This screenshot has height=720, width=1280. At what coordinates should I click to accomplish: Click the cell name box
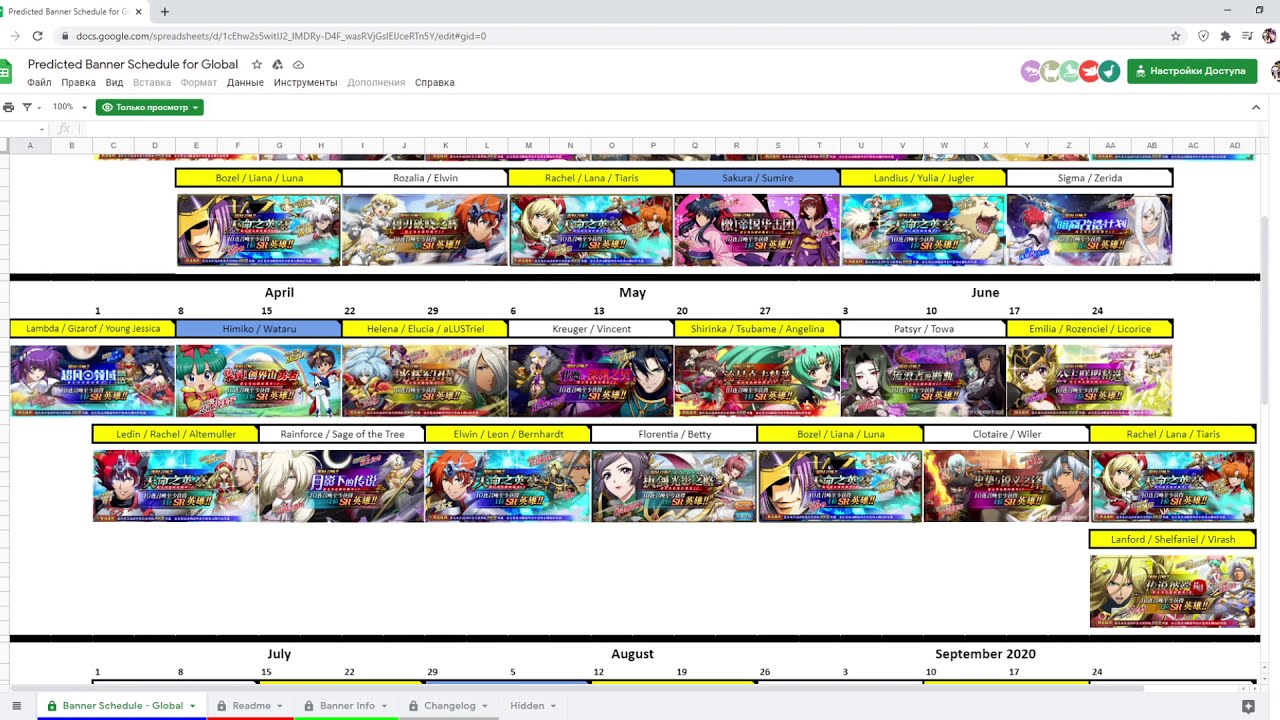(x=22, y=129)
